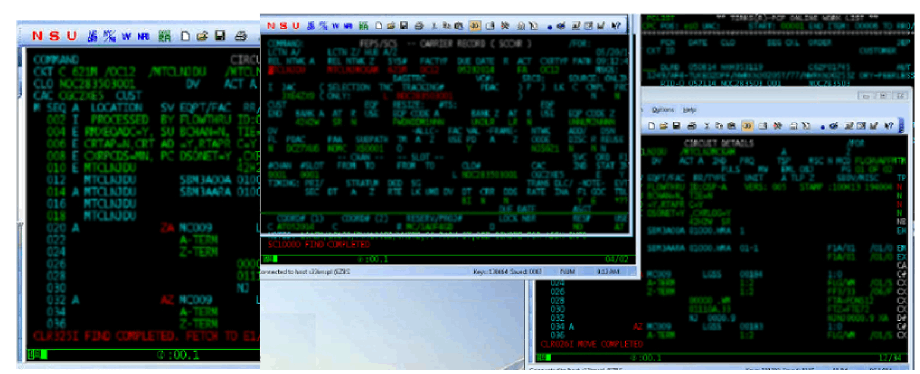This screenshot has height=374, width=920.
Task: Click context help arrow icon in Carrier Record toolbar
Action: pyautogui.click(x=616, y=26)
